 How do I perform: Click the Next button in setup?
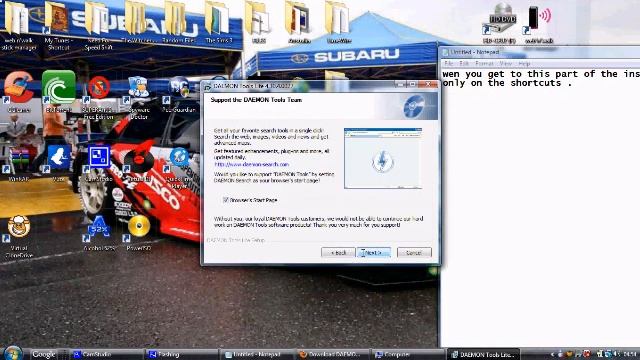[373, 253]
